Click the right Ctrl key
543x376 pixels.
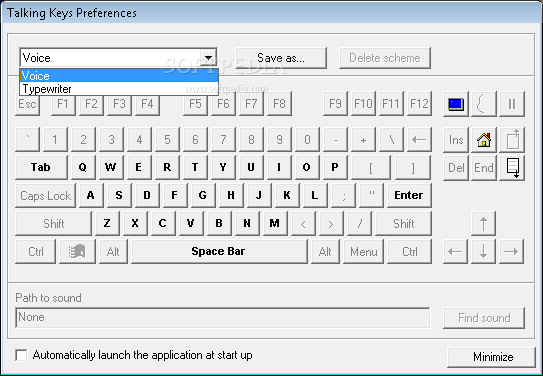(x=410, y=251)
